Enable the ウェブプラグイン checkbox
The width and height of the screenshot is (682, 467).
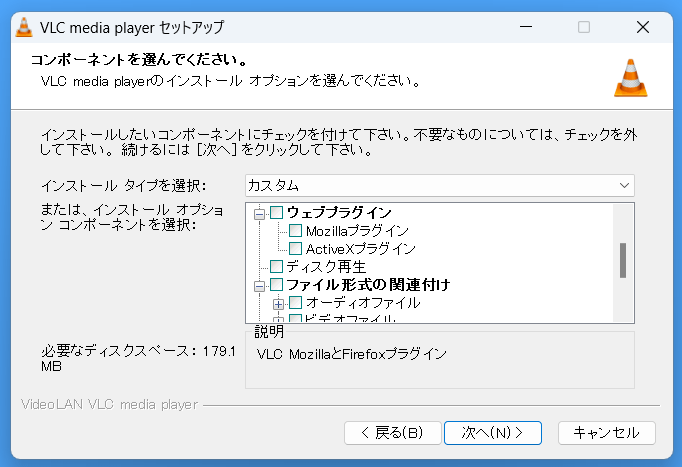pyautogui.click(x=277, y=212)
